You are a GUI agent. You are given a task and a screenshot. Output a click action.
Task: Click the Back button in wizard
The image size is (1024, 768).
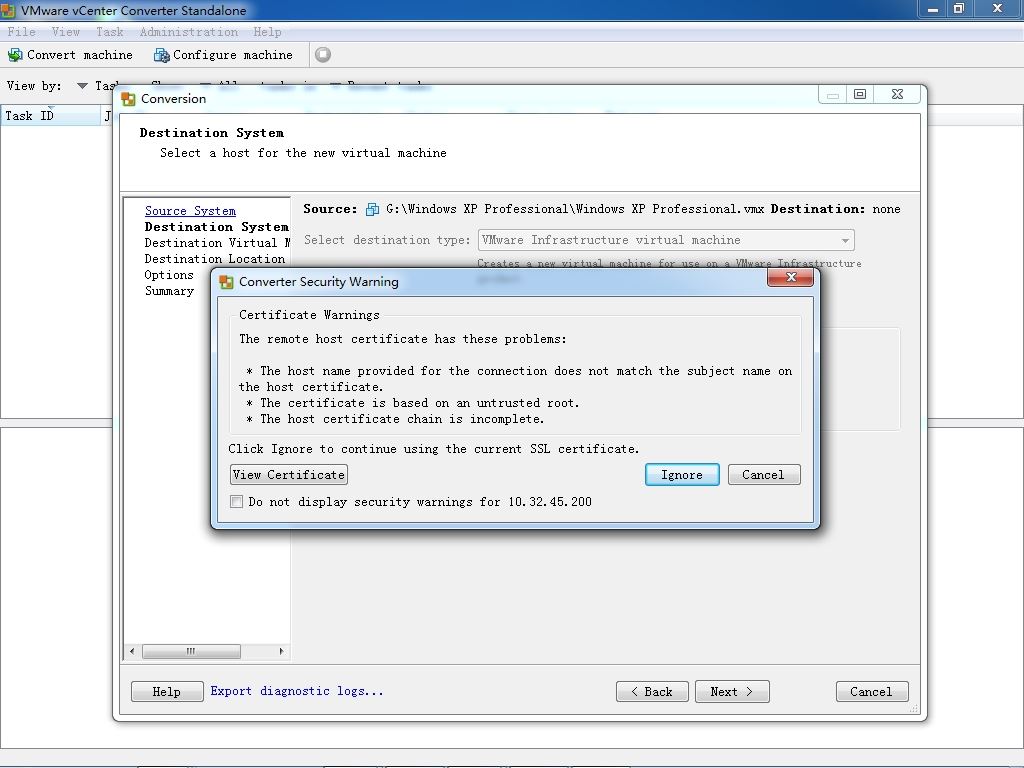652,692
